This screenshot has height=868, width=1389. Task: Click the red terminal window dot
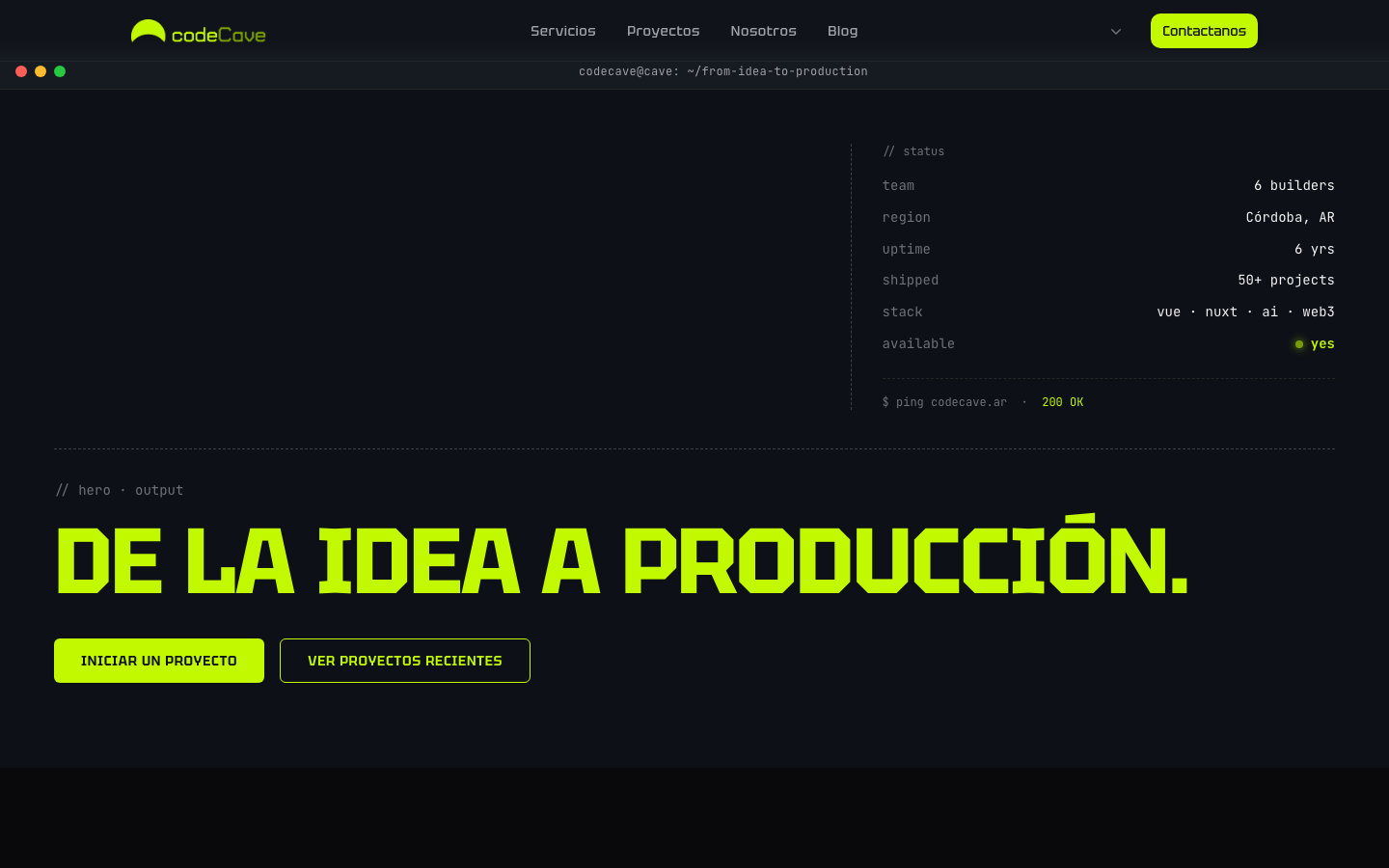click(x=21, y=71)
